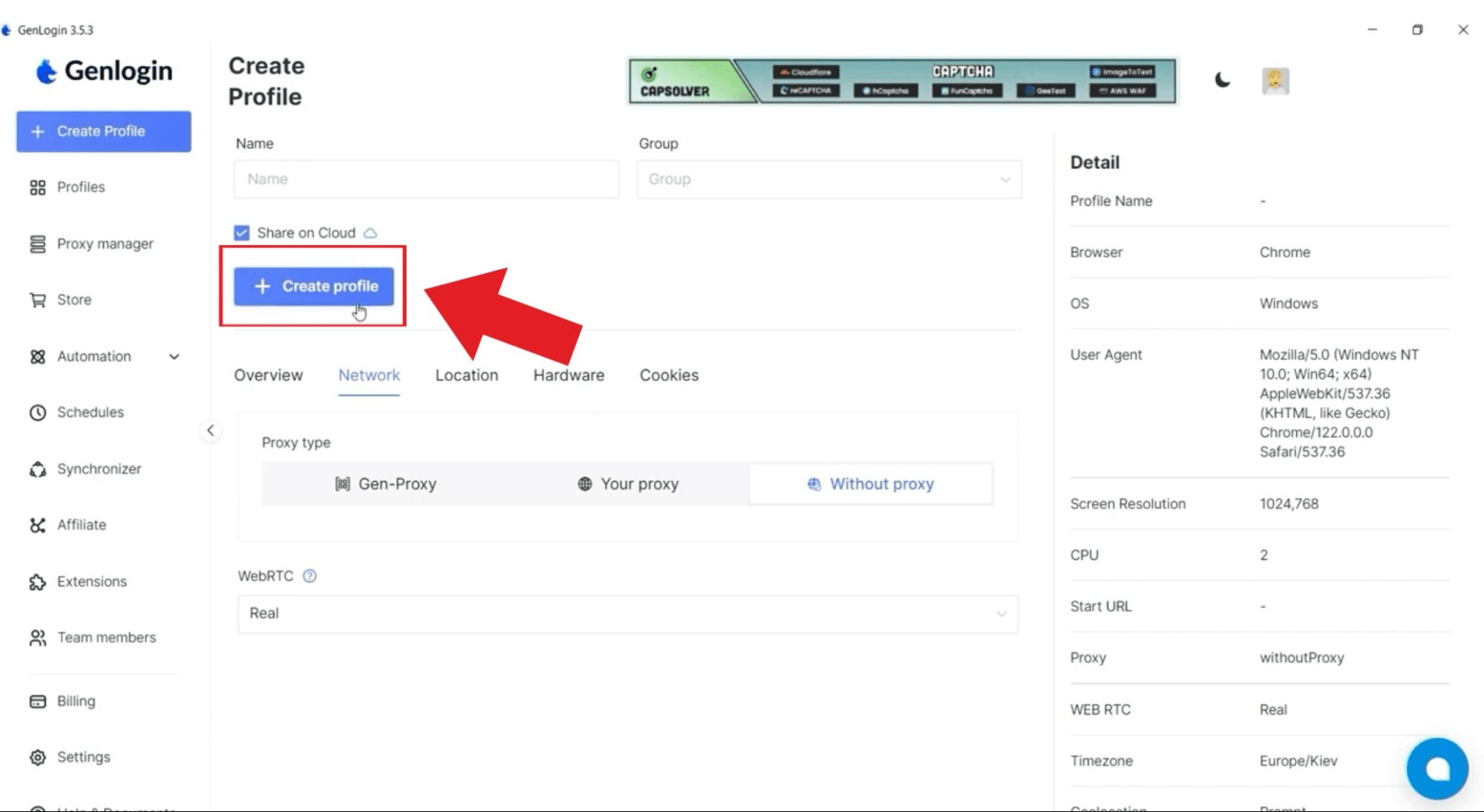Click the Team members people icon
The image size is (1484, 812).
[38, 638]
